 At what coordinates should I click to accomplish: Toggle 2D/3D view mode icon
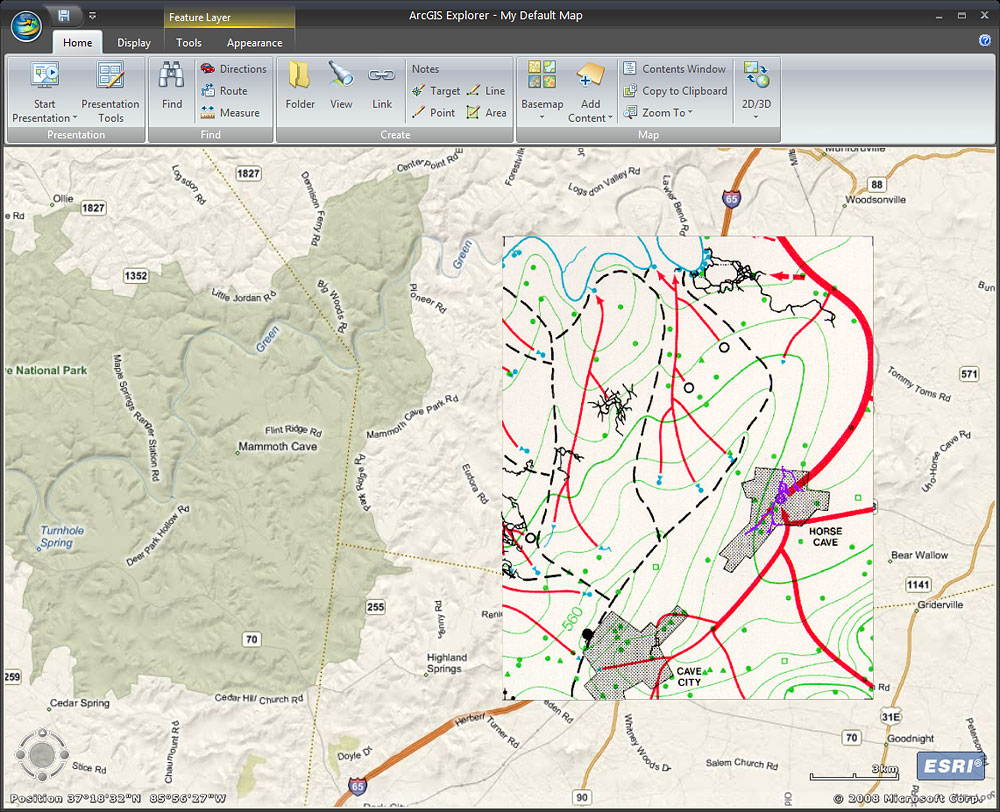point(756,76)
